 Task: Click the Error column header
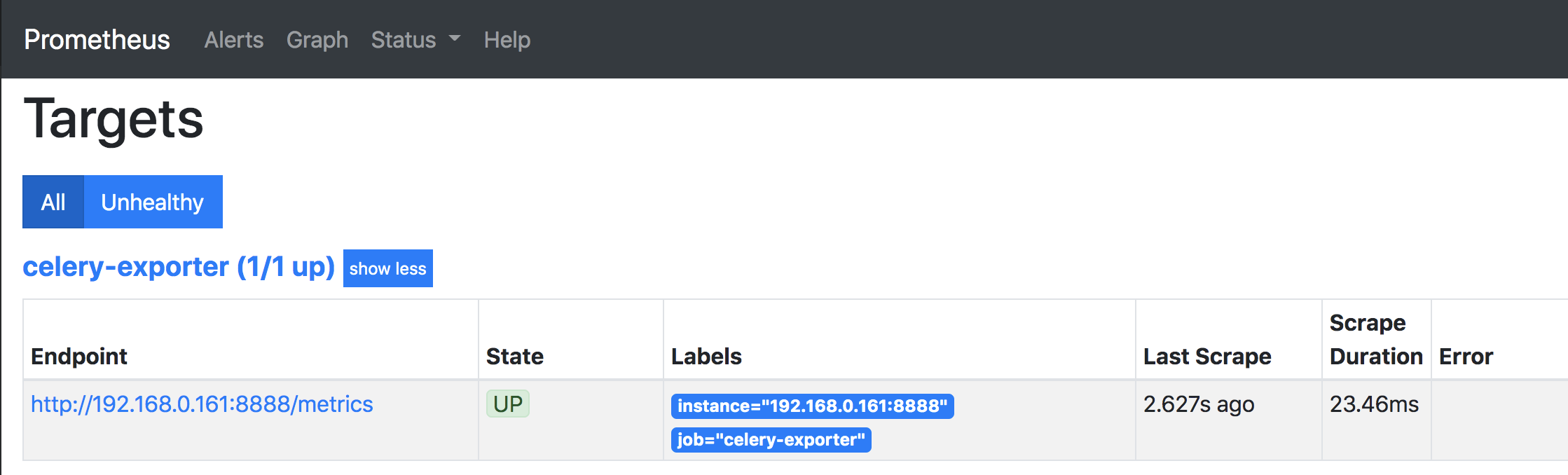1466,357
